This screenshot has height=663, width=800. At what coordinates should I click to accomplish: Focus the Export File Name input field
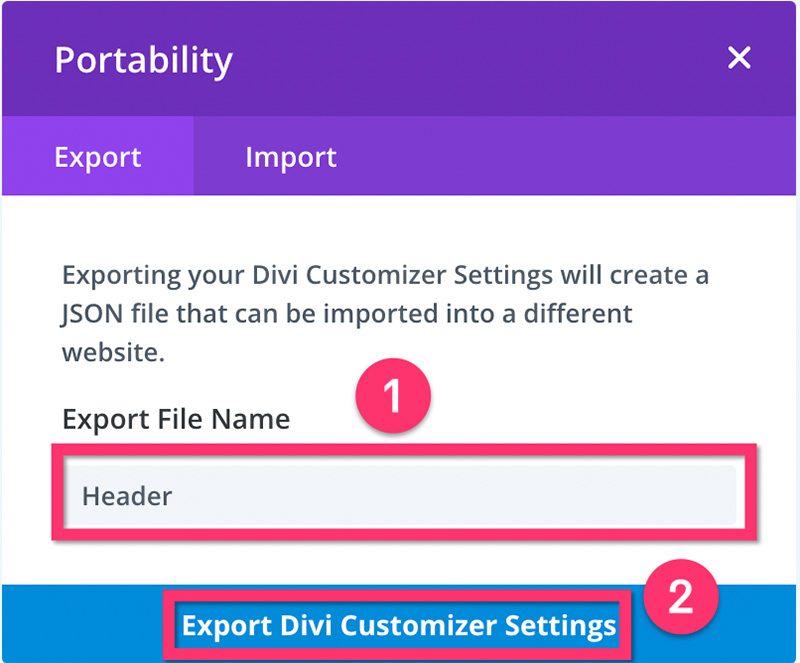click(x=401, y=496)
